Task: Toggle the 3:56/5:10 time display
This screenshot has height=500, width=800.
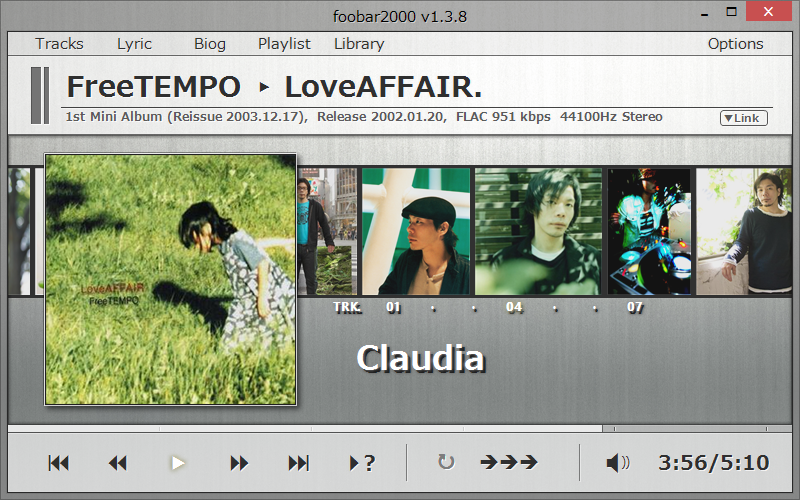Action: point(713,463)
